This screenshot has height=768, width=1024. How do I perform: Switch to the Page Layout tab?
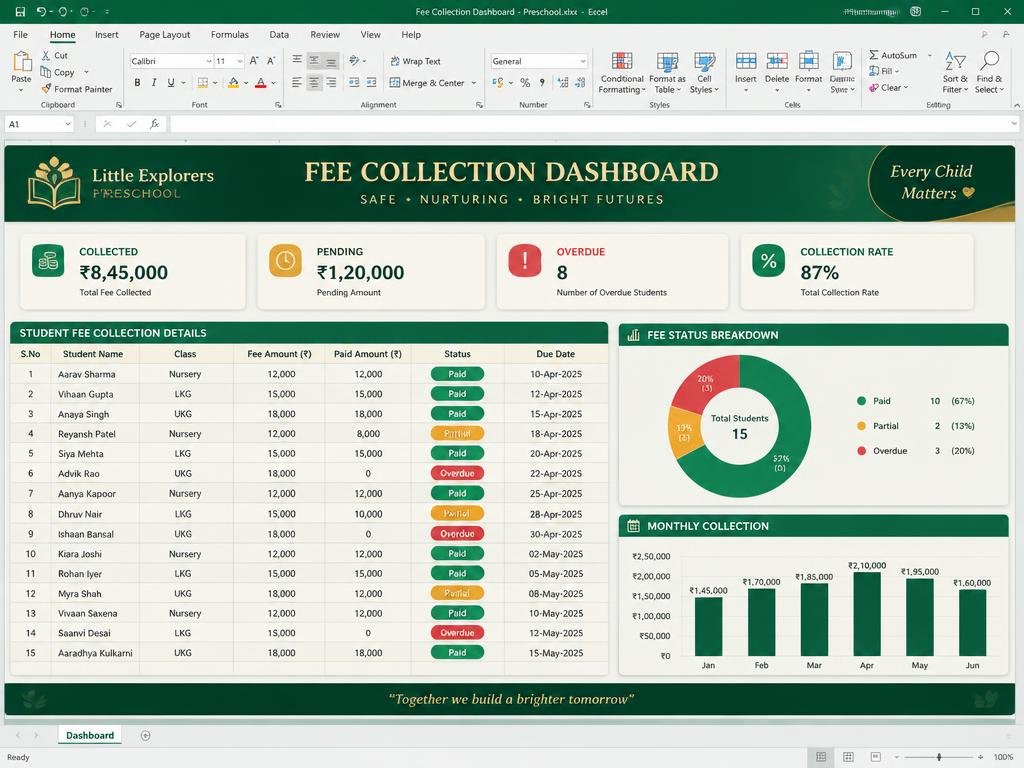[165, 35]
